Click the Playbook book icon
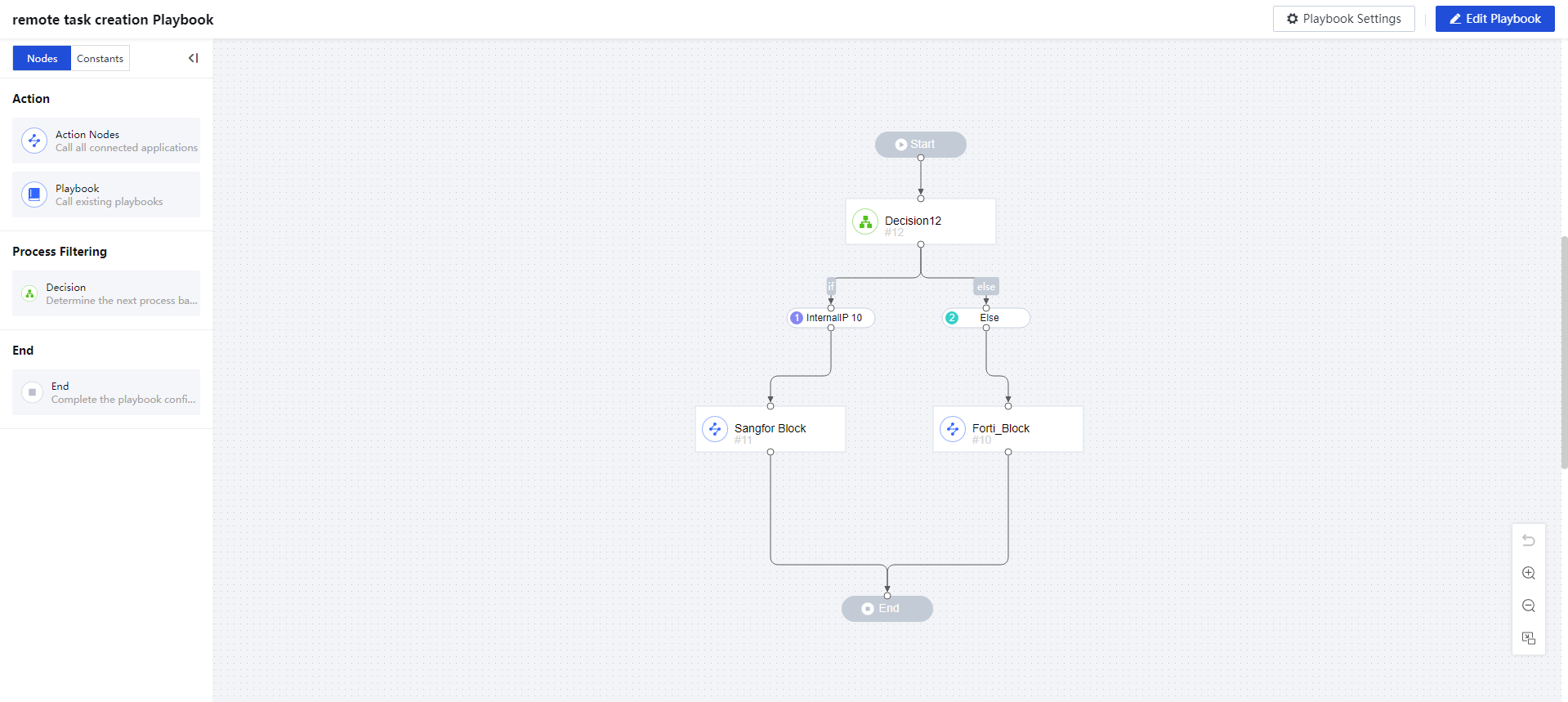 tap(34, 195)
